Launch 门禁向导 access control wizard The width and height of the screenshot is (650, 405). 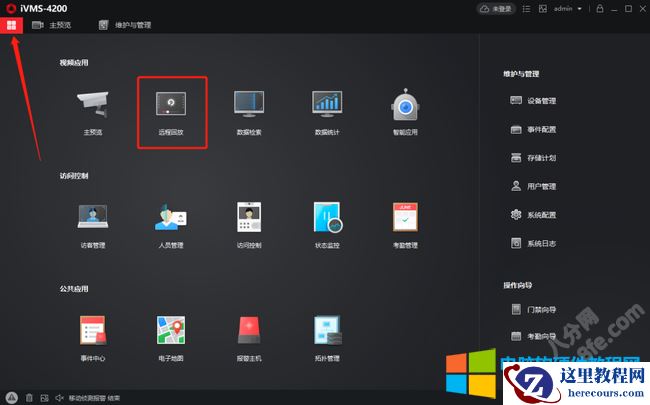click(x=533, y=309)
